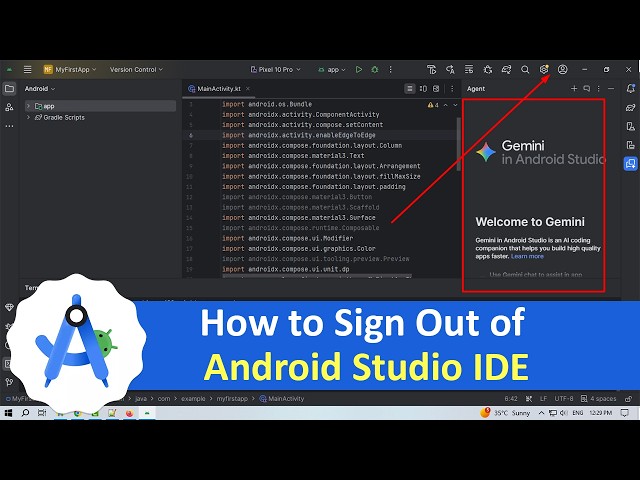Open the Android project view dropdown
Image resolution: width=640 pixels, height=480 pixels.
(x=40, y=89)
